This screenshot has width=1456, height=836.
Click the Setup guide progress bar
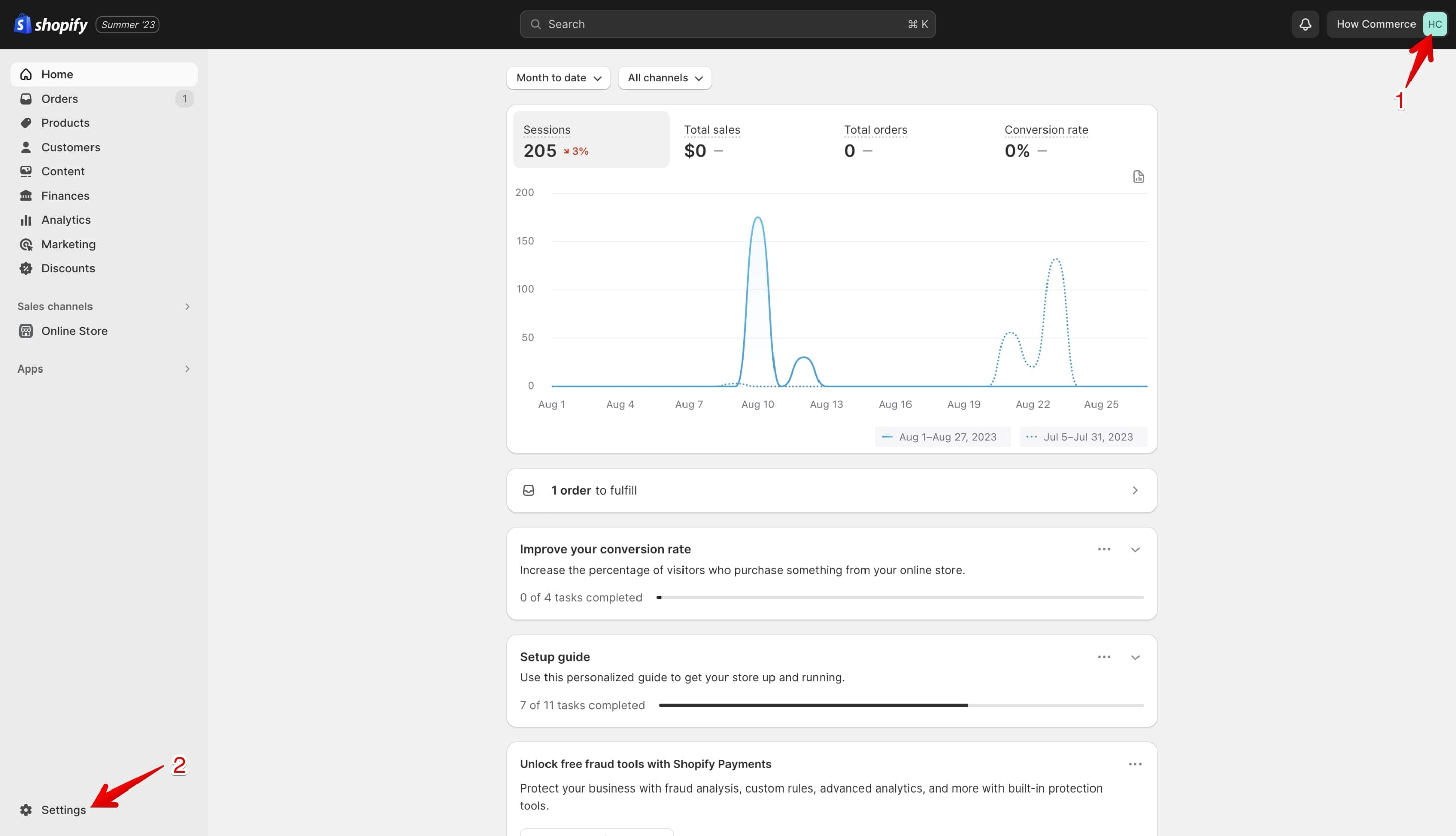click(x=901, y=705)
